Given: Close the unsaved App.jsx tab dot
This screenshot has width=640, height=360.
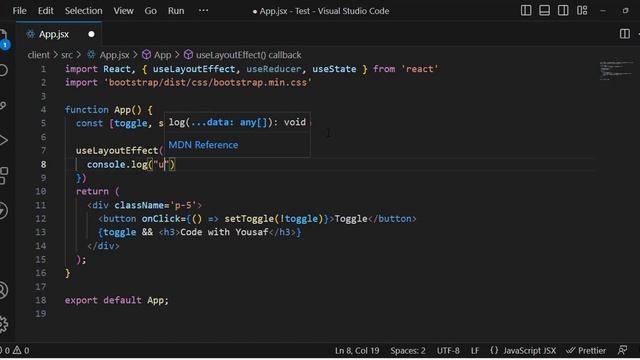Looking at the screenshot, I should (x=91, y=34).
